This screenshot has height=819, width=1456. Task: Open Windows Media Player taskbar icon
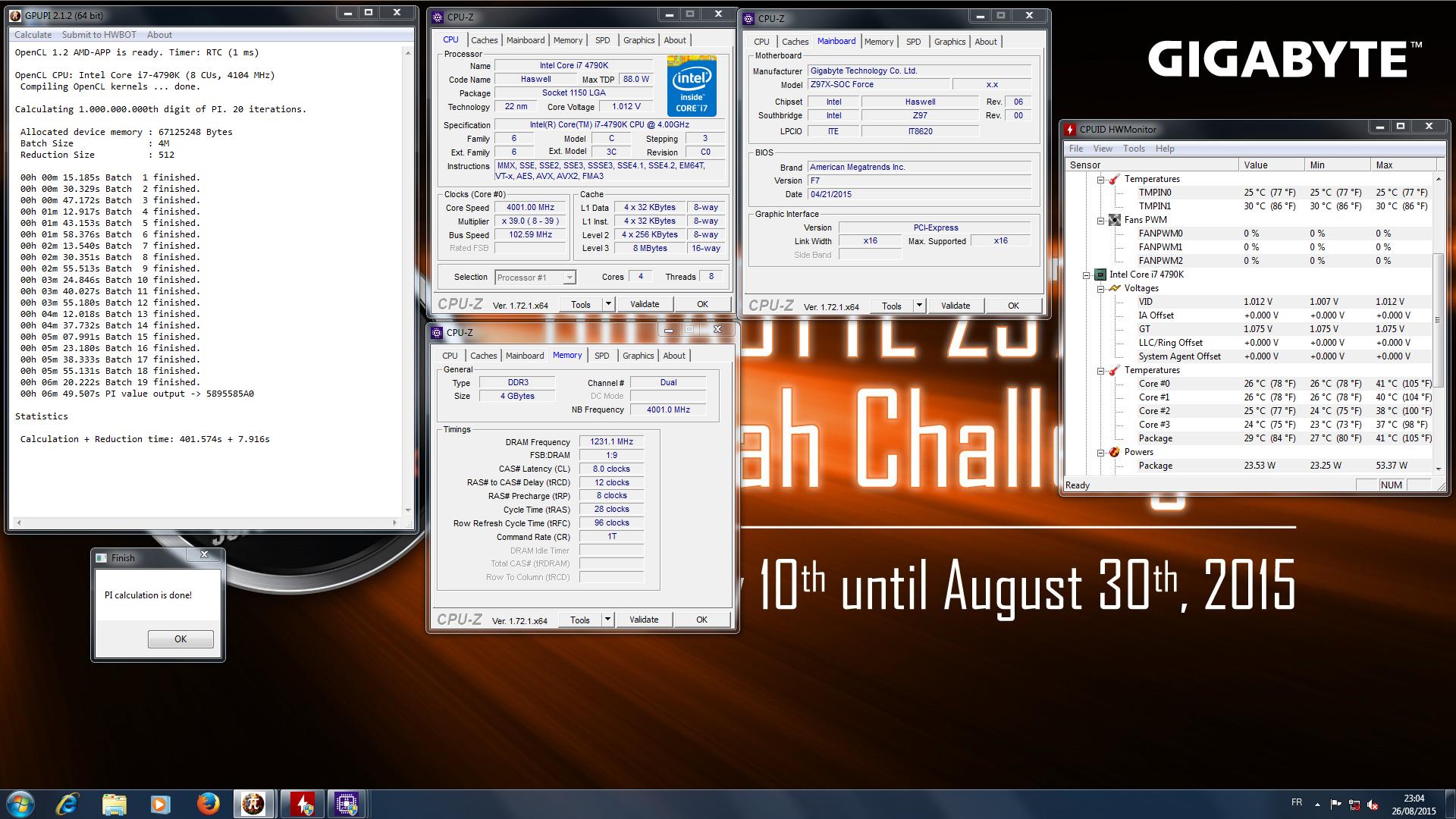tap(160, 804)
